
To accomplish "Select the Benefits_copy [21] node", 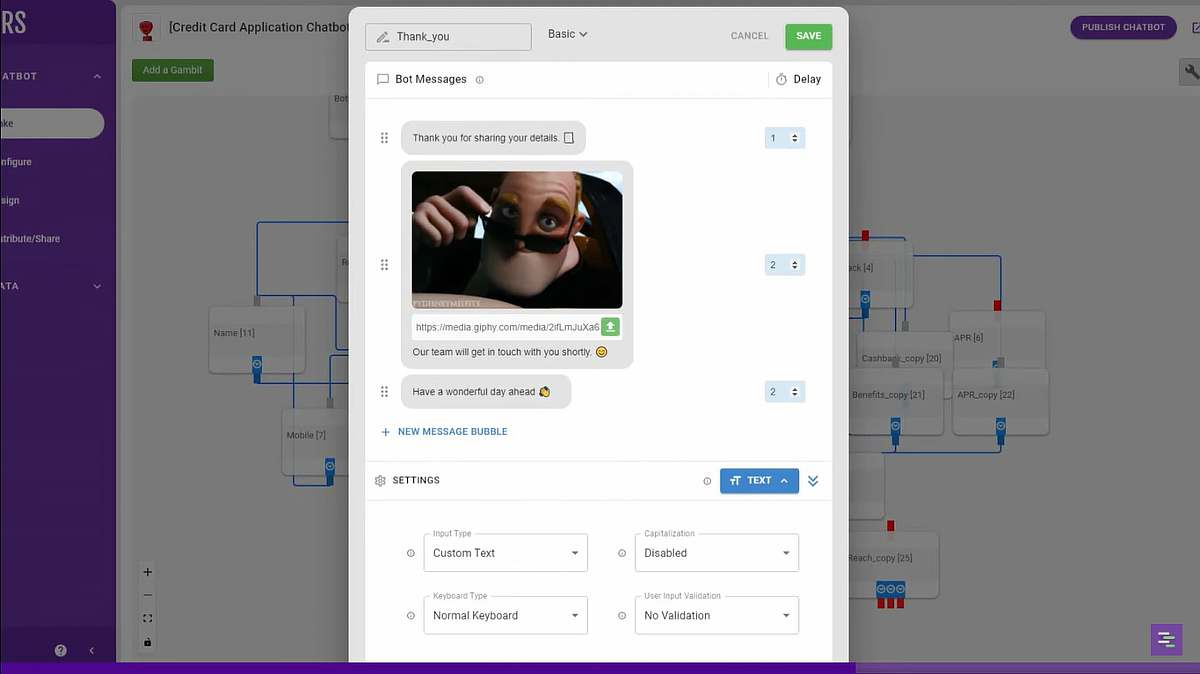I will [895, 400].
